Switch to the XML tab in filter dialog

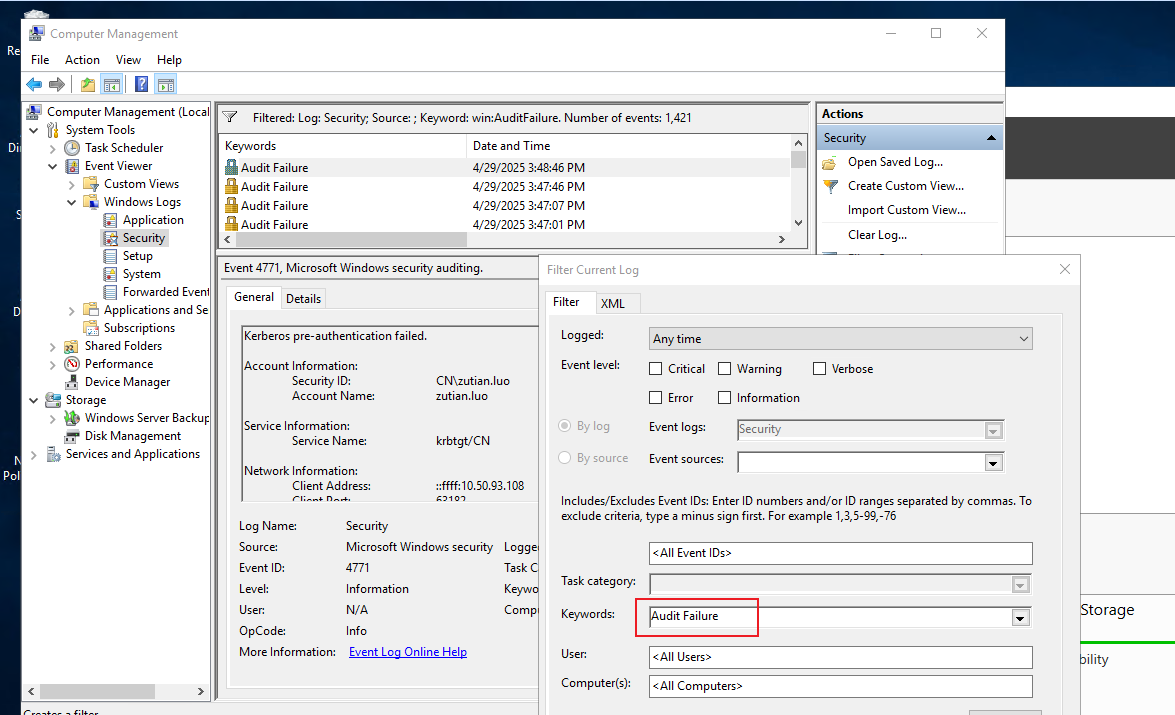coord(613,304)
